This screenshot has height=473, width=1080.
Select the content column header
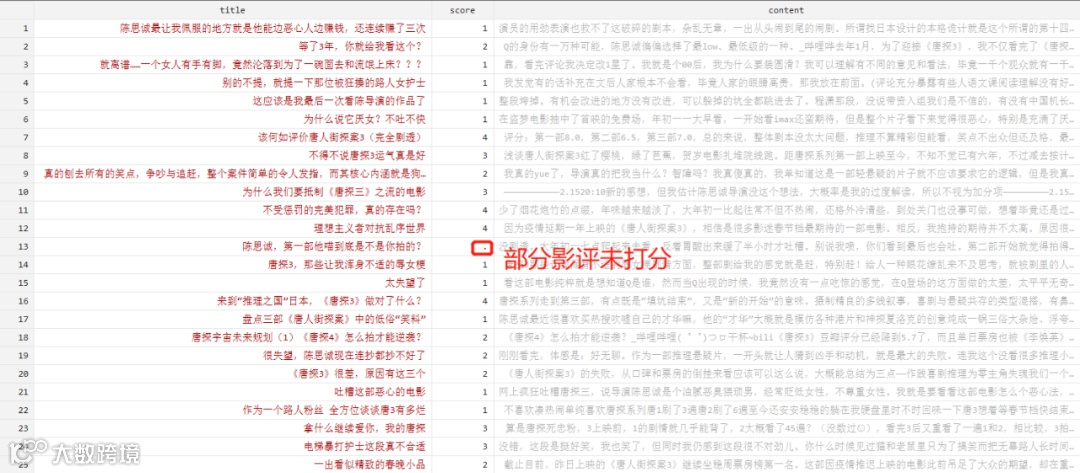coord(786,10)
